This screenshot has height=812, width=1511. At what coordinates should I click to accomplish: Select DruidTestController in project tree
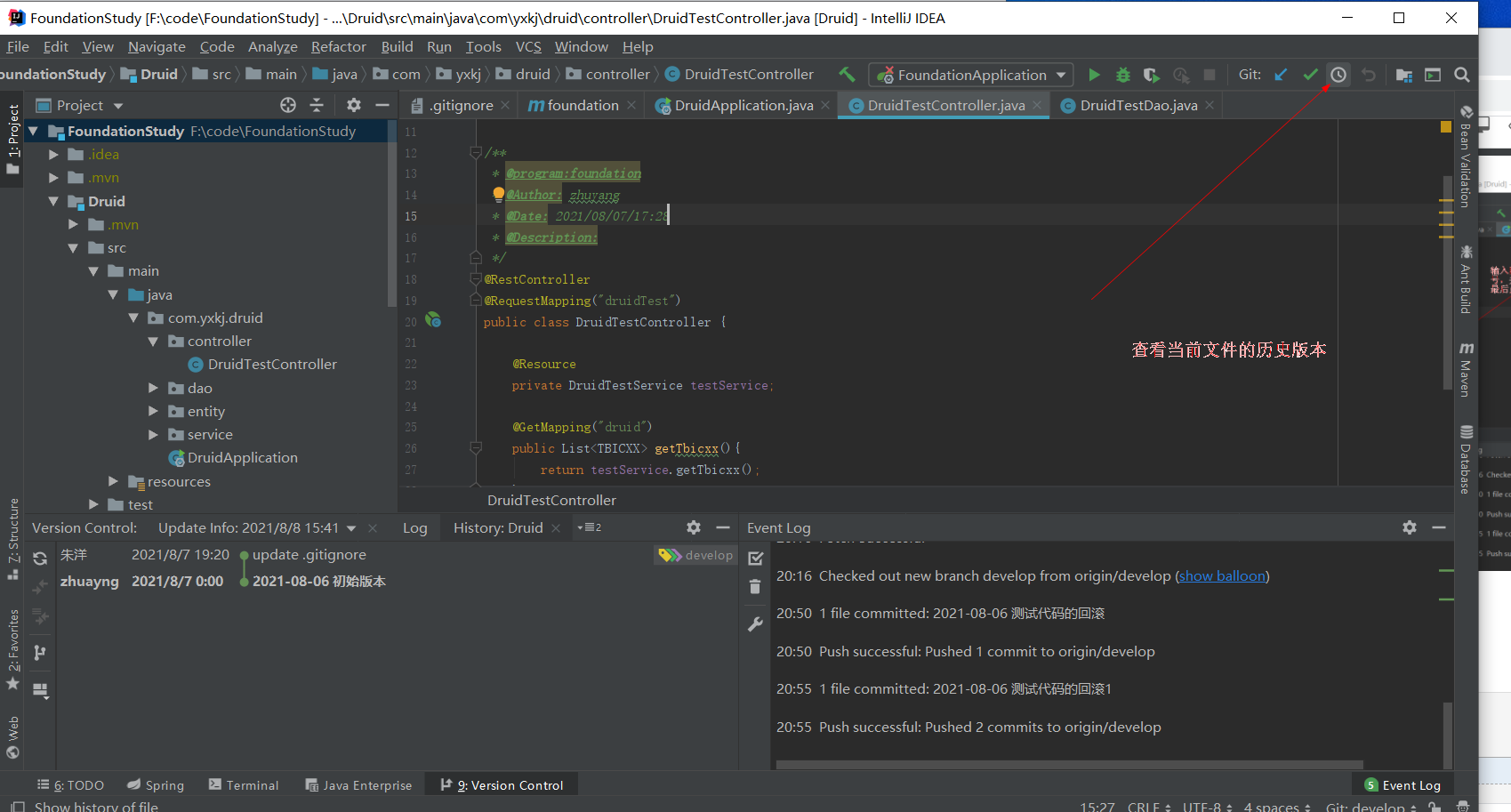pyautogui.click(x=272, y=364)
